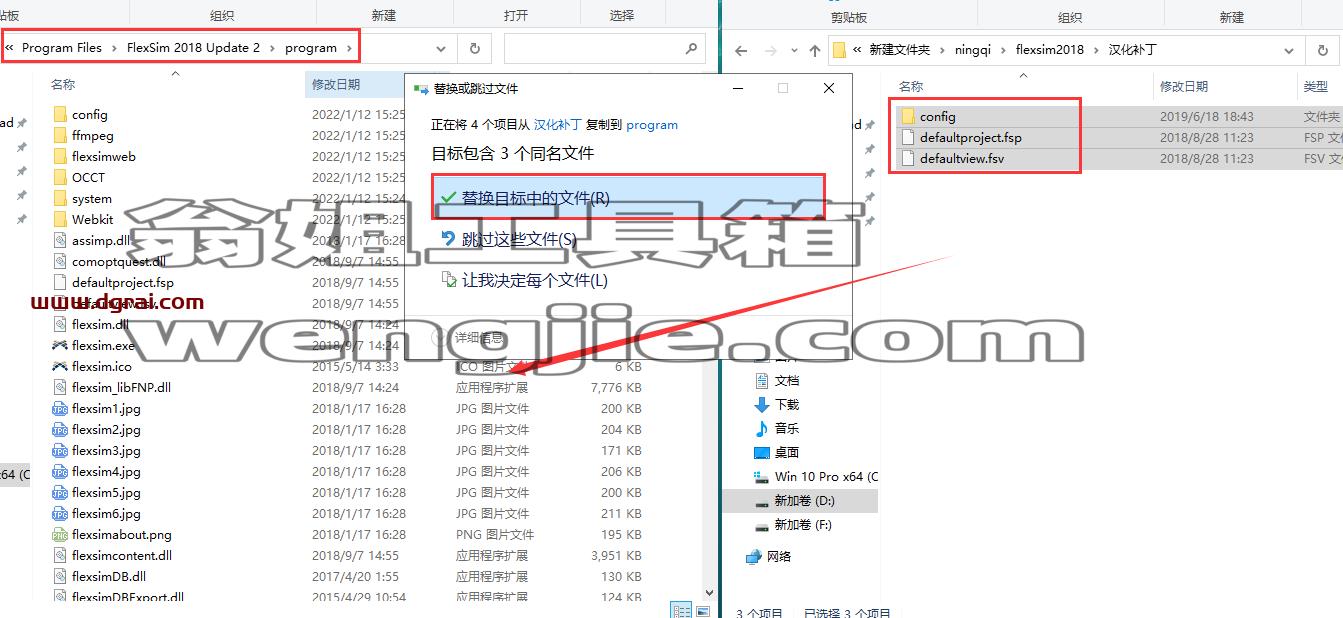Select the flexsim5.jpg file
1343x618 pixels.
pyautogui.click(x=106, y=492)
